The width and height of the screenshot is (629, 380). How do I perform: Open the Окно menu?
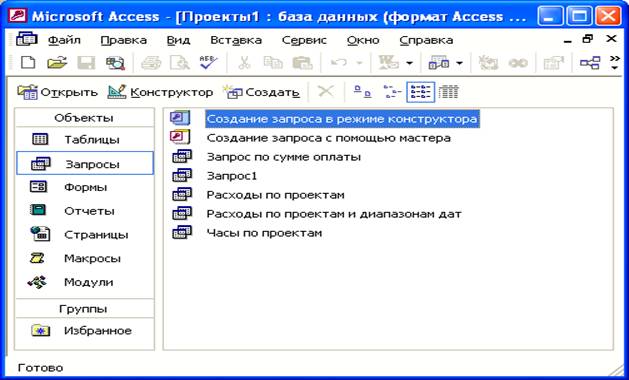[x=363, y=41]
